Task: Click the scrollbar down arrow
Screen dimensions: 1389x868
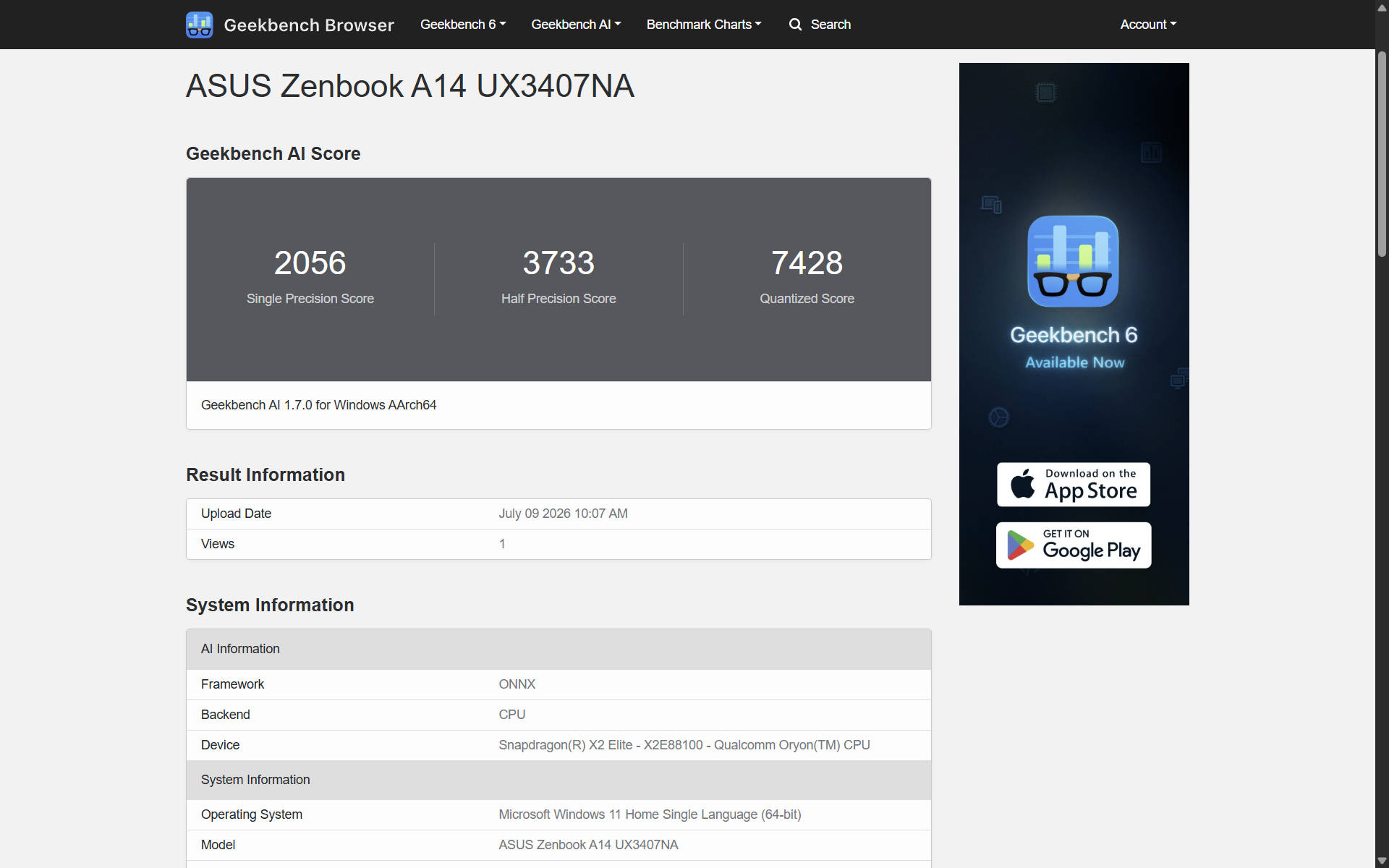Action: (x=1382, y=861)
